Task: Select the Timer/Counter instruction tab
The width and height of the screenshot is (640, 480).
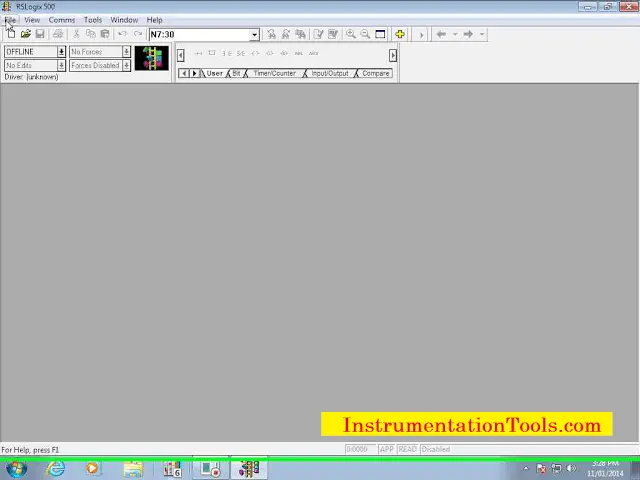Action: 274,73
